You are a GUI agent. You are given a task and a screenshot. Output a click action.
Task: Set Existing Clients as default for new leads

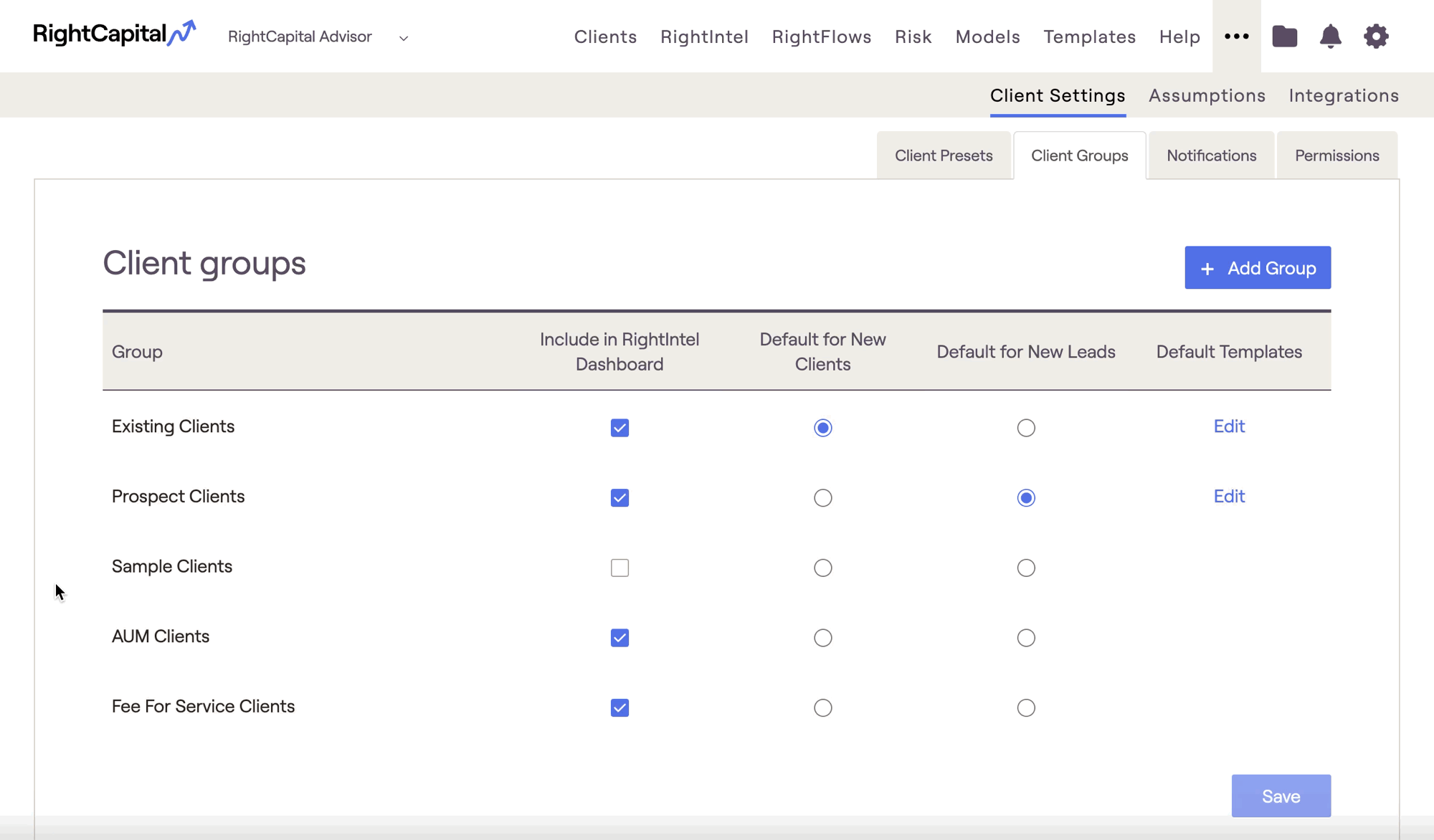[1026, 428]
